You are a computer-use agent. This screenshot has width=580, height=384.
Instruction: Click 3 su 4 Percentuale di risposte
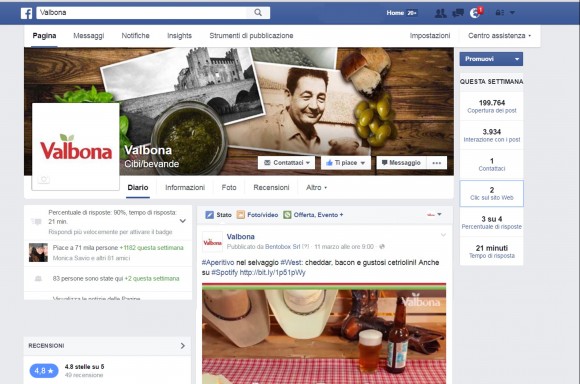pyautogui.click(x=492, y=222)
